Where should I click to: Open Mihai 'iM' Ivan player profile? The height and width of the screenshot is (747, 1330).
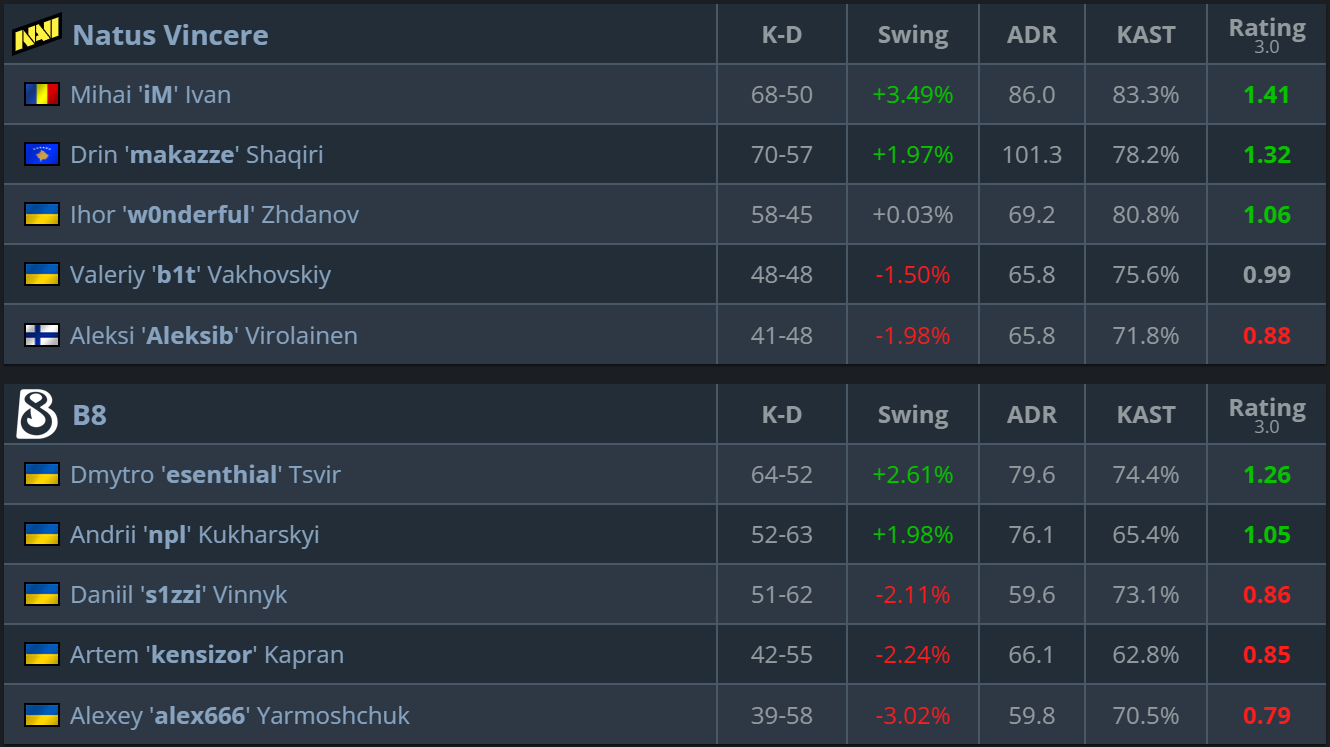[150, 95]
